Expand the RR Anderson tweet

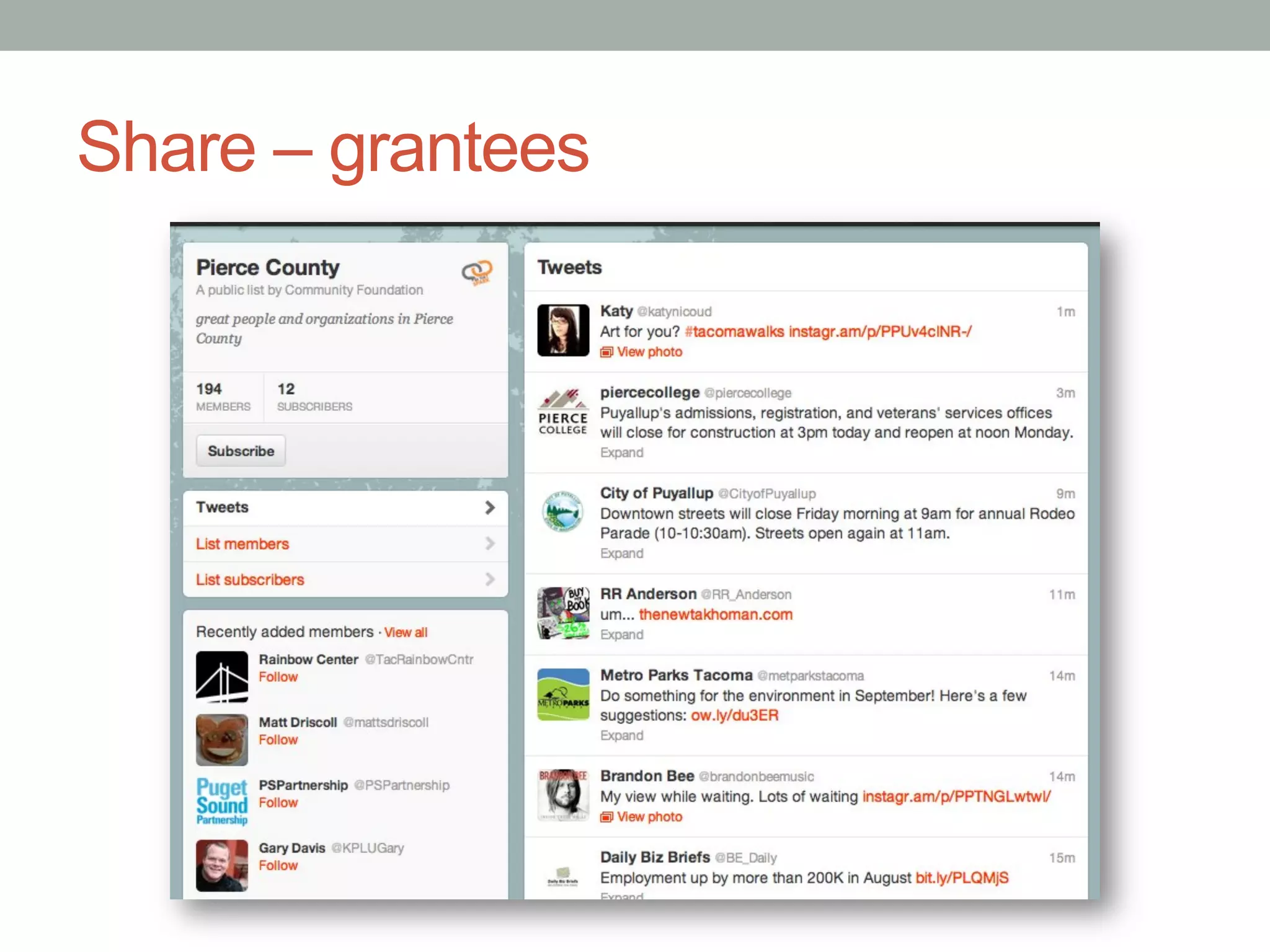621,635
